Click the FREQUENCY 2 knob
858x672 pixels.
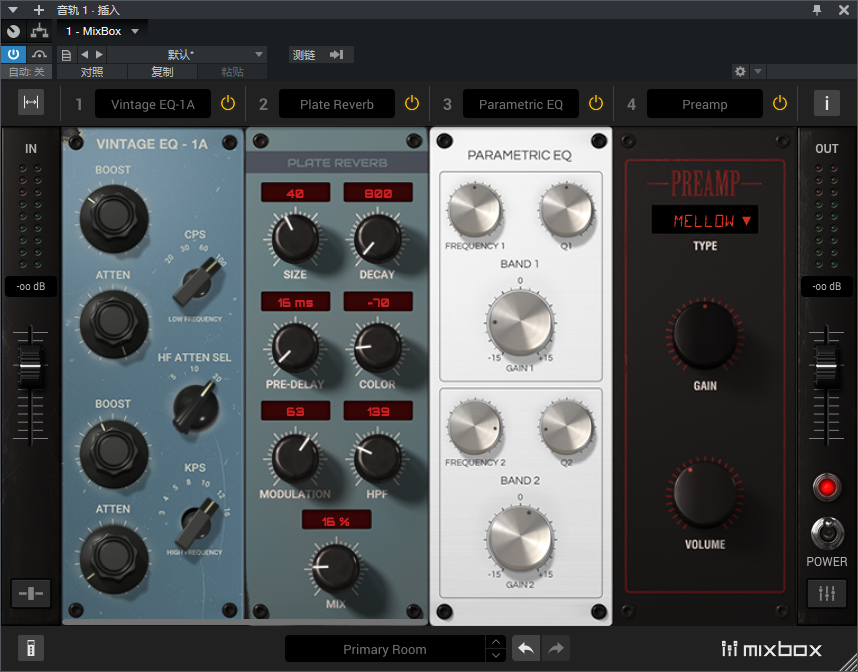point(474,427)
